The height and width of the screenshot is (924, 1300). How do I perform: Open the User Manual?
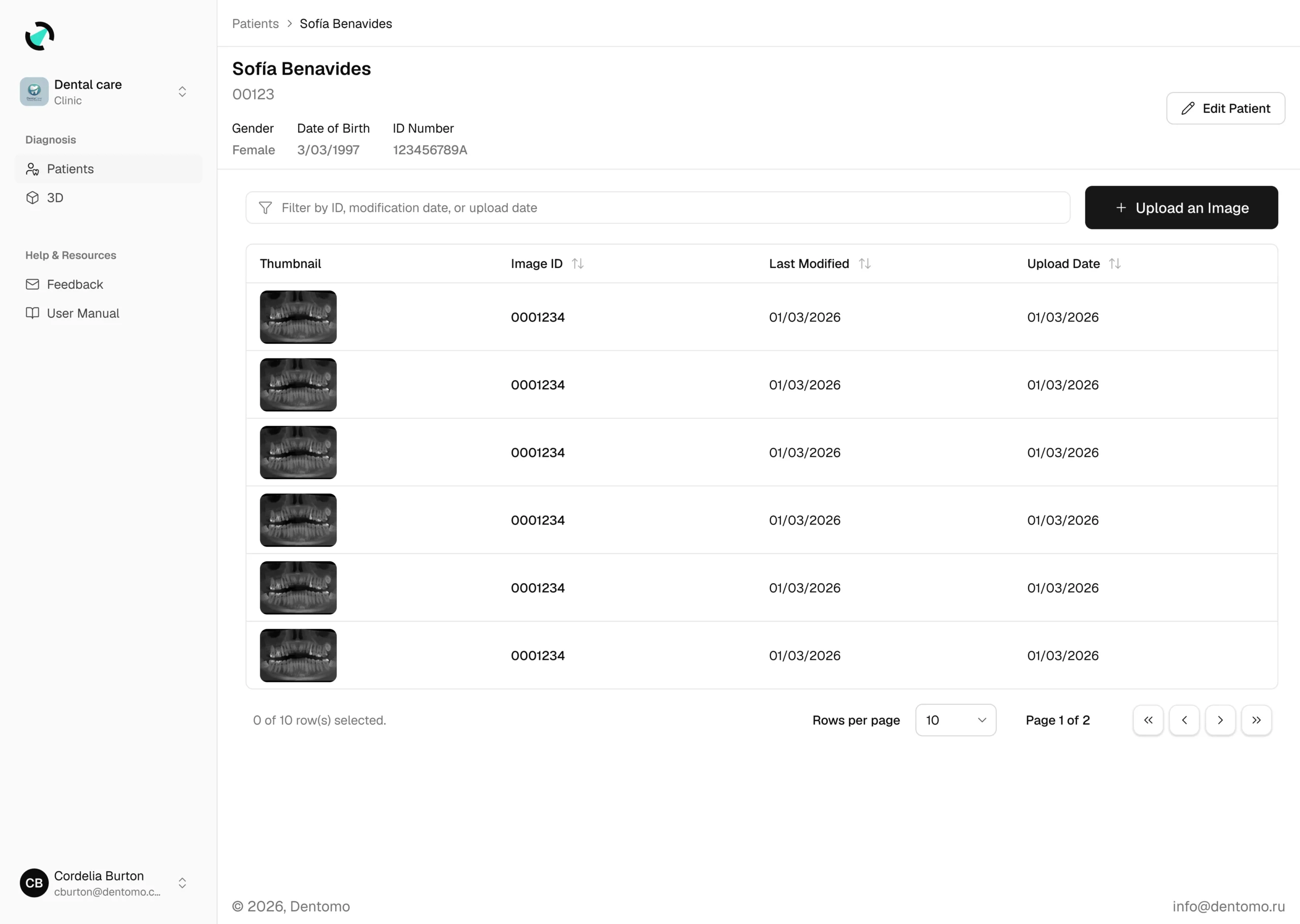click(x=82, y=314)
